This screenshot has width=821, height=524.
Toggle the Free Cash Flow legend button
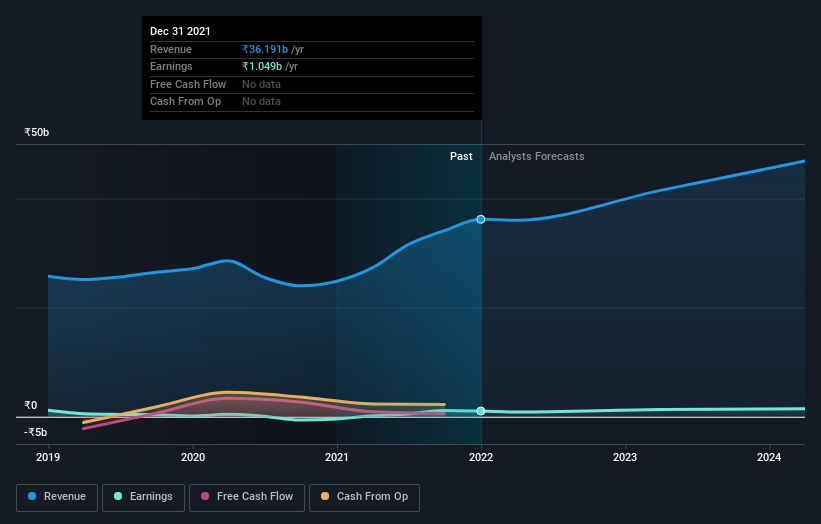247,497
